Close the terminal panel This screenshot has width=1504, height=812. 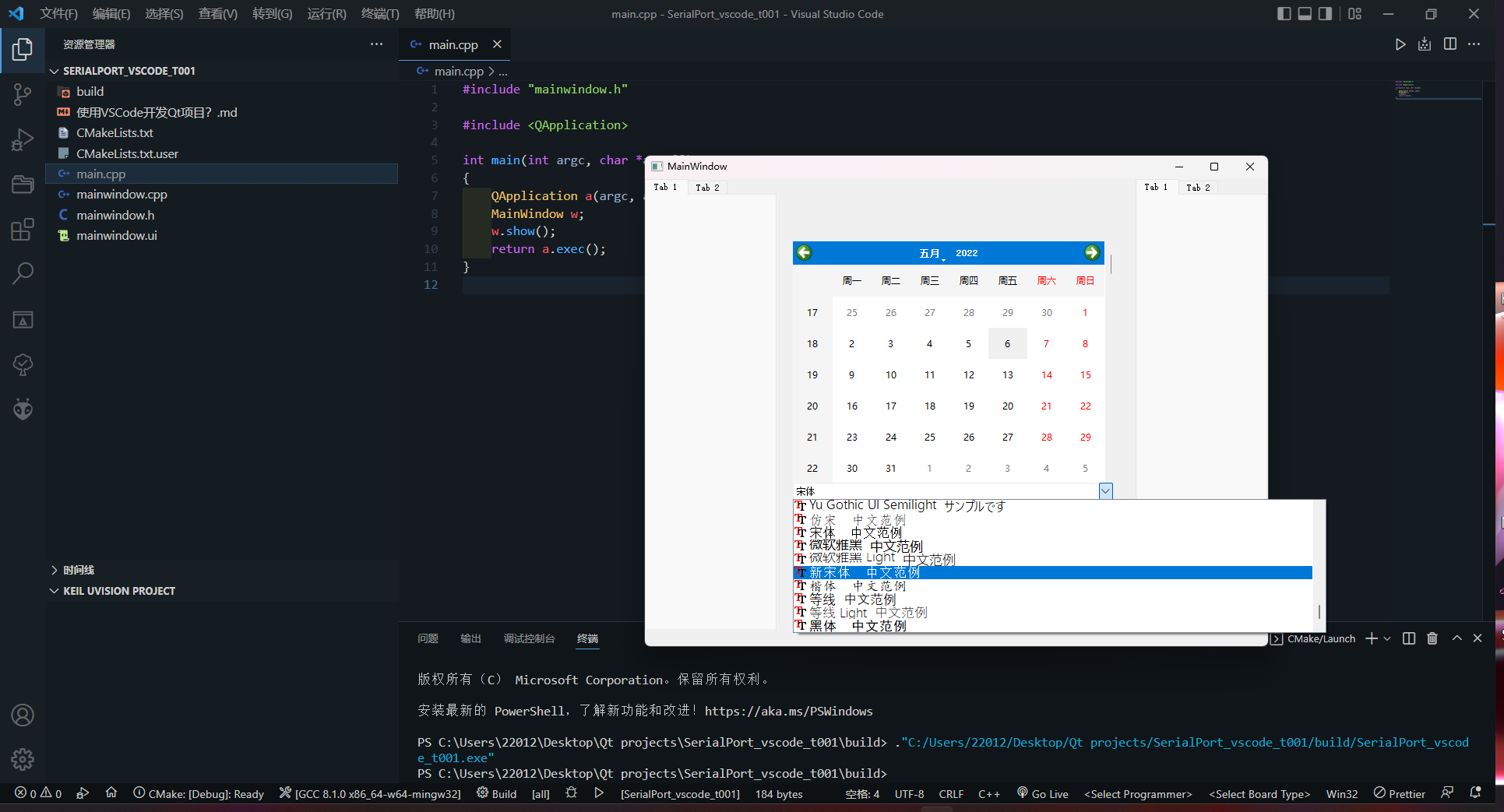[1478, 638]
